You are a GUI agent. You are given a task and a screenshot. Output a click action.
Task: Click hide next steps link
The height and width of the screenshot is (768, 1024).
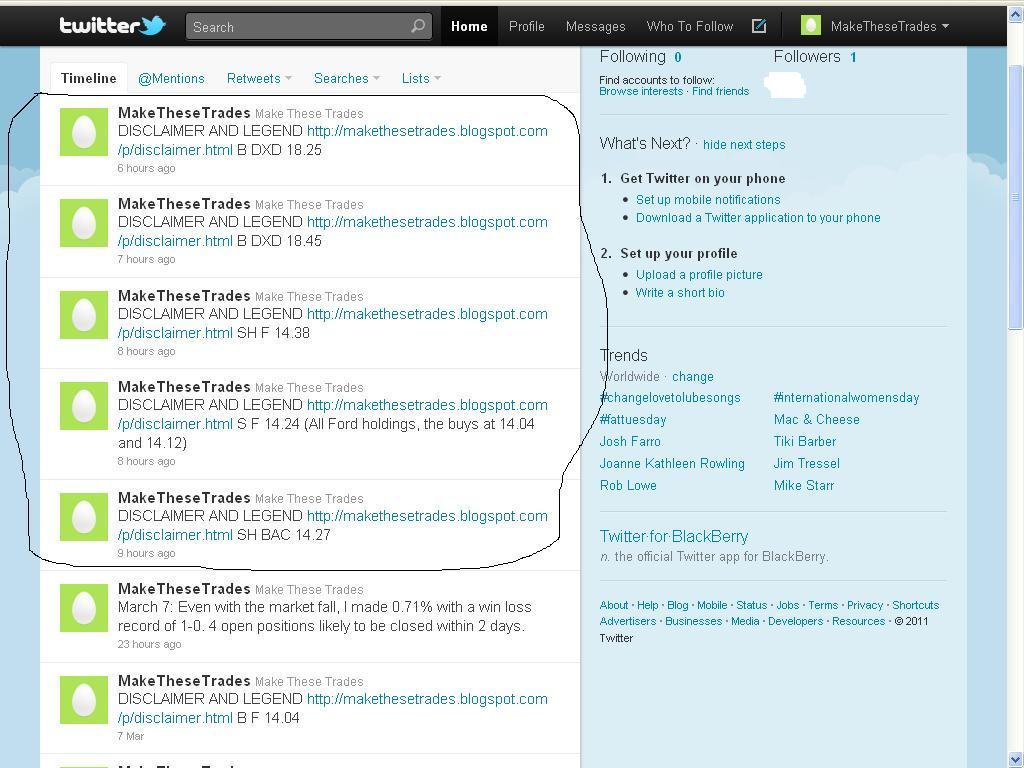744,145
